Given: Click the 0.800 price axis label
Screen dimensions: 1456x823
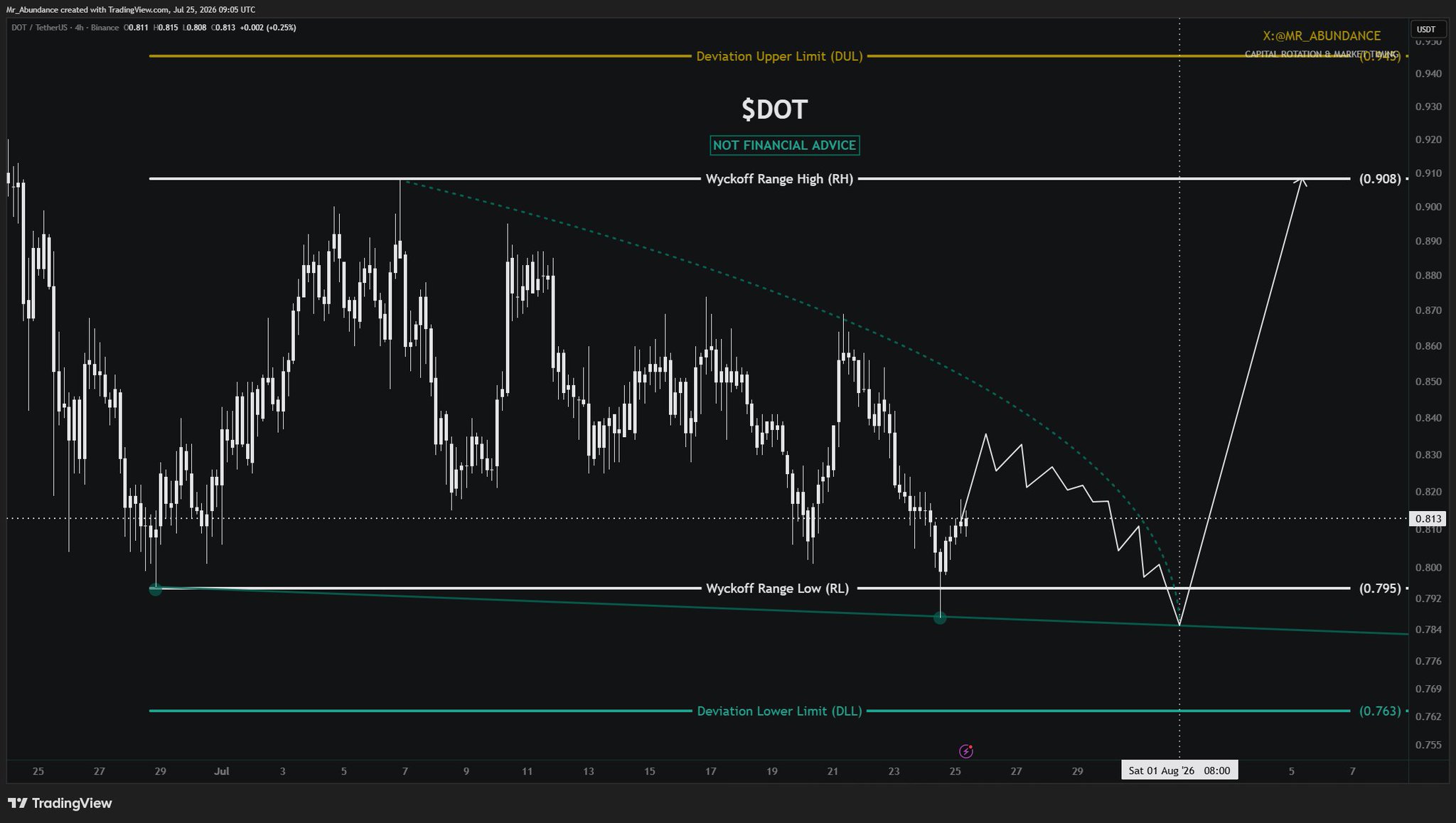Looking at the screenshot, I should (x=1428, y=568).
